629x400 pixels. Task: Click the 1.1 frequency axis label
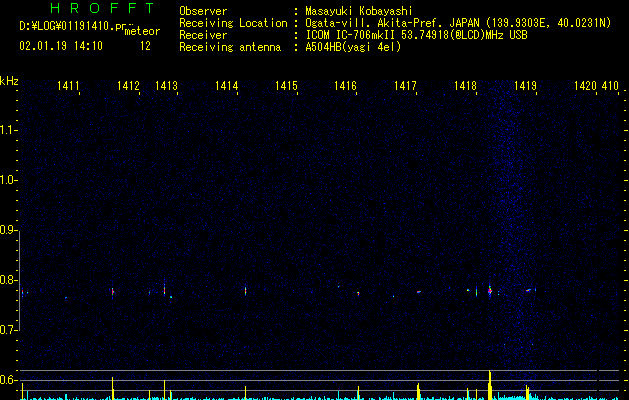8,130
